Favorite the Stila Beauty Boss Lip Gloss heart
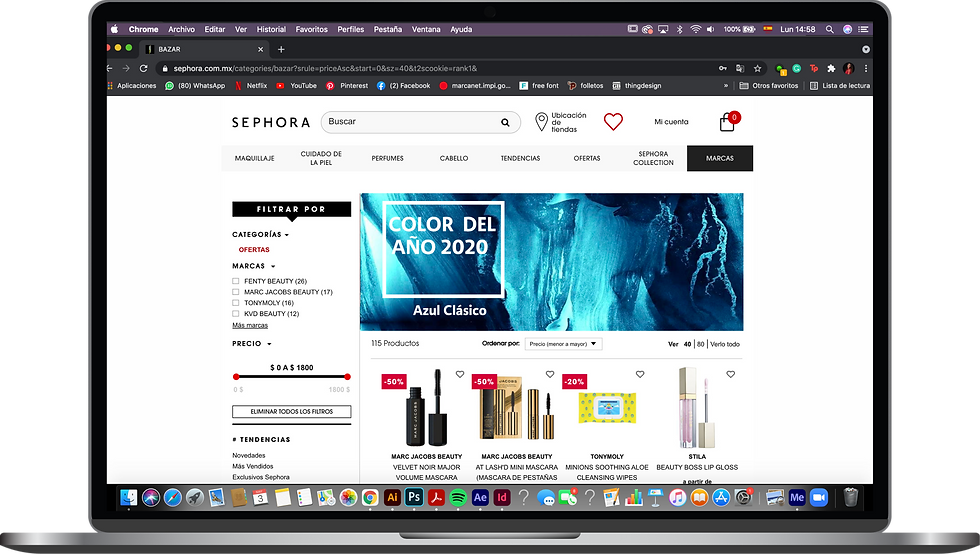980x554 pixels. [731, 375]
